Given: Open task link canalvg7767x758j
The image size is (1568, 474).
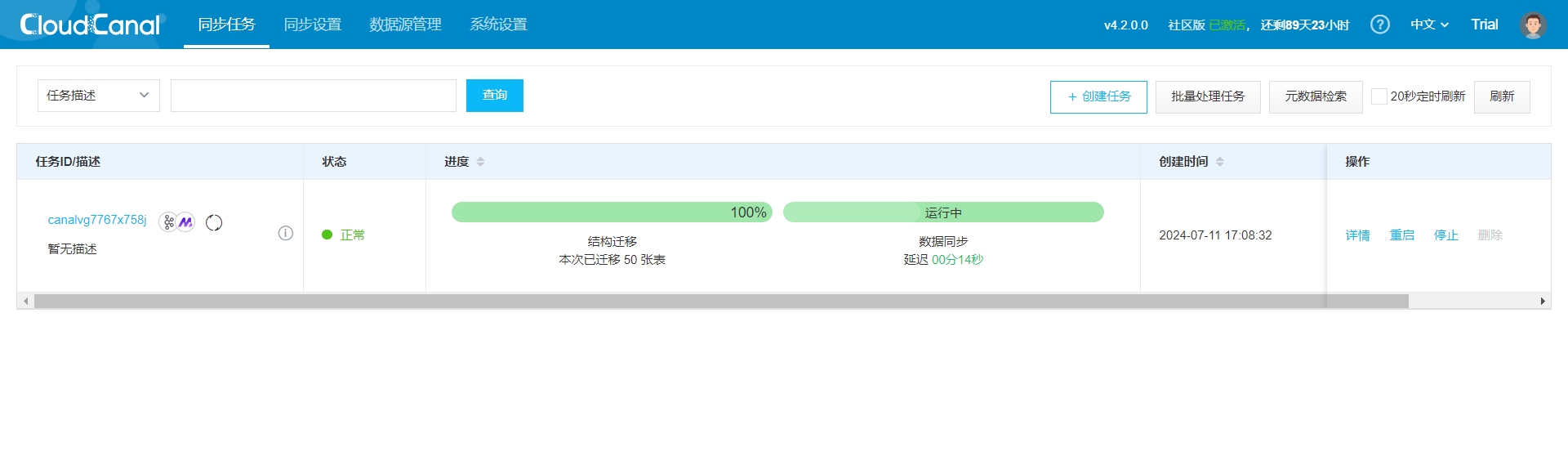Looking at the screenshot, I should click(x=97, y=220).
